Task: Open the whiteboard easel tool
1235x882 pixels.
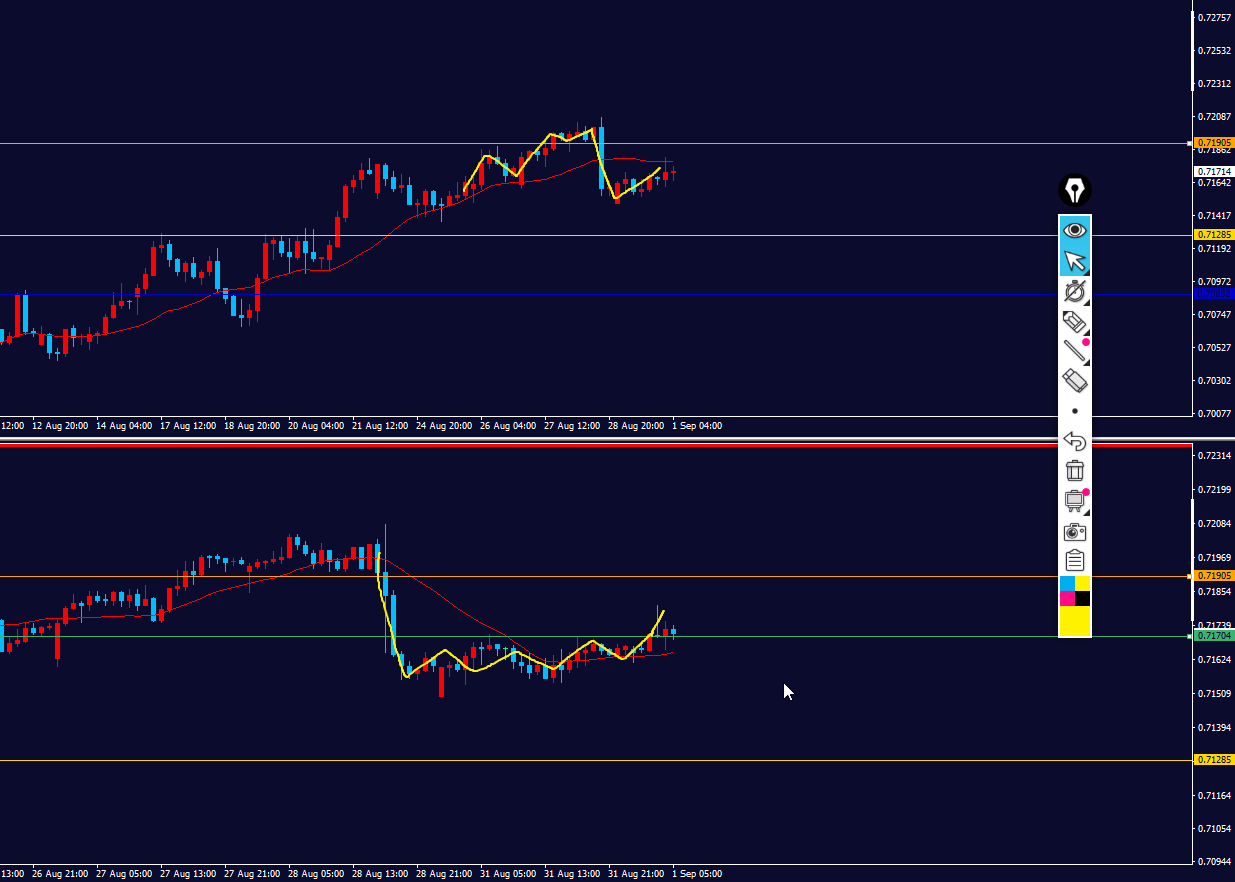Action: click(1075, 501)
